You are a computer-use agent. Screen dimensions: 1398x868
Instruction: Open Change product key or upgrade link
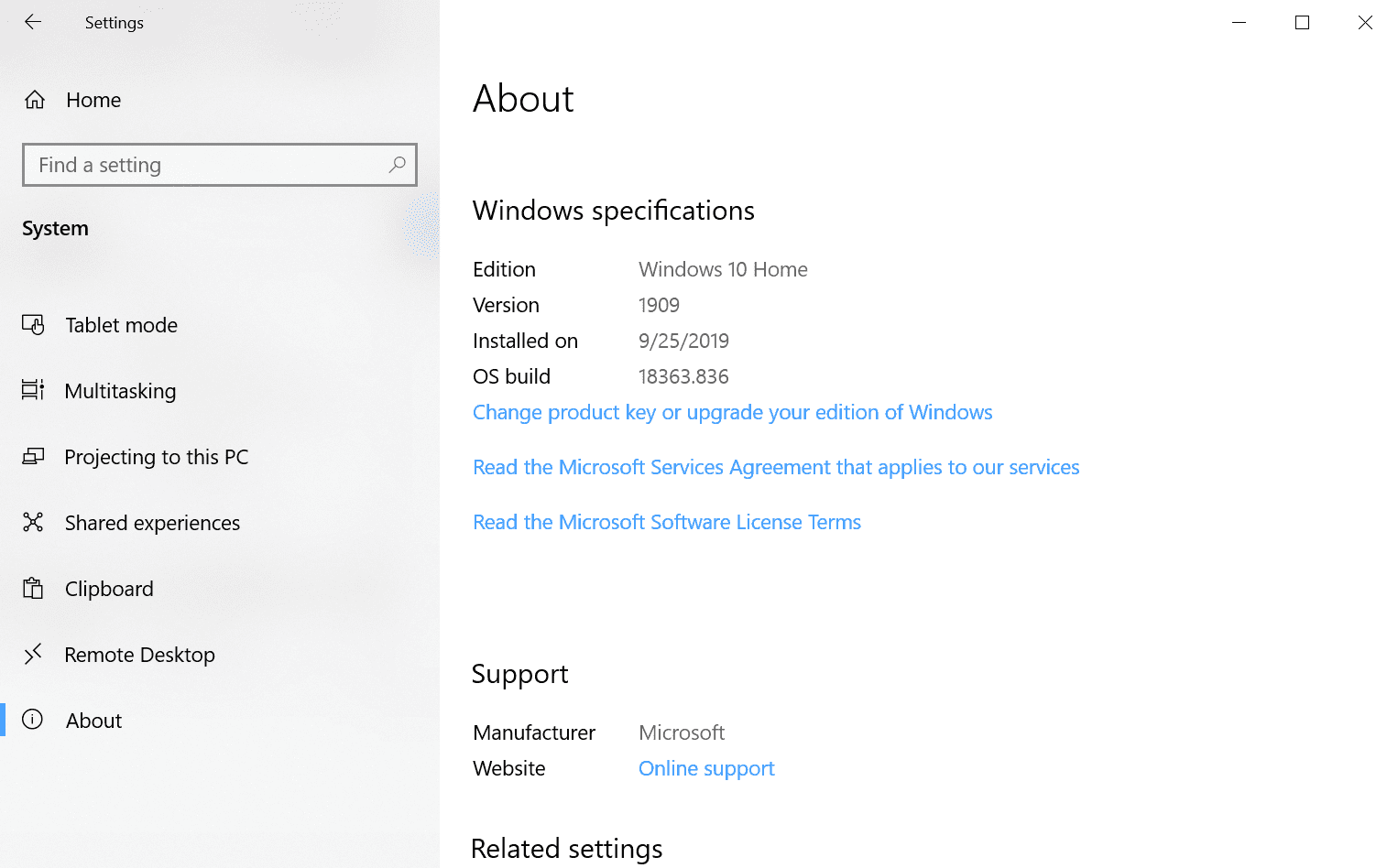(733, 412)
